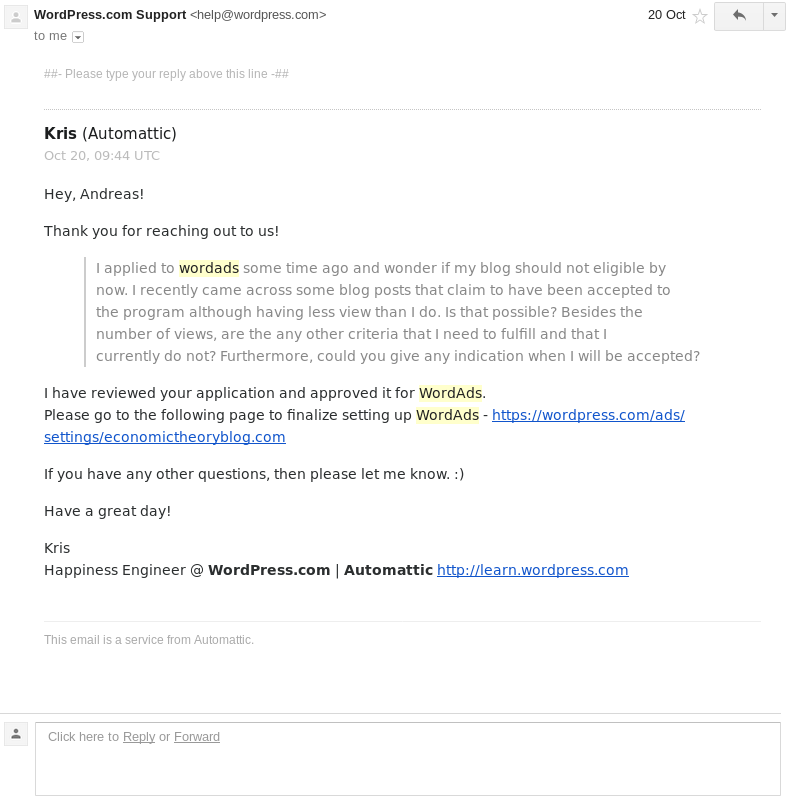Click the 20 Oct date label

tap(666, 15)
